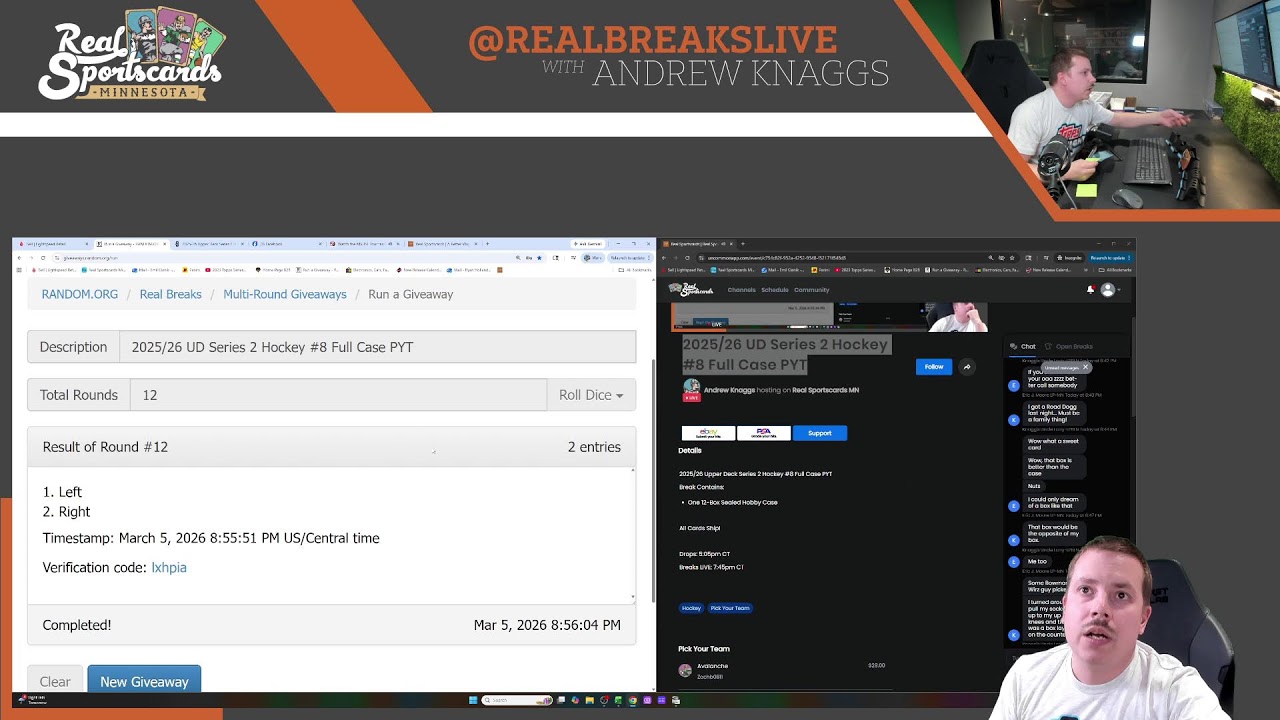Click the Total Rounds value 12
Viewport: 1280px width, 720px height.
[x=150, y=395]
